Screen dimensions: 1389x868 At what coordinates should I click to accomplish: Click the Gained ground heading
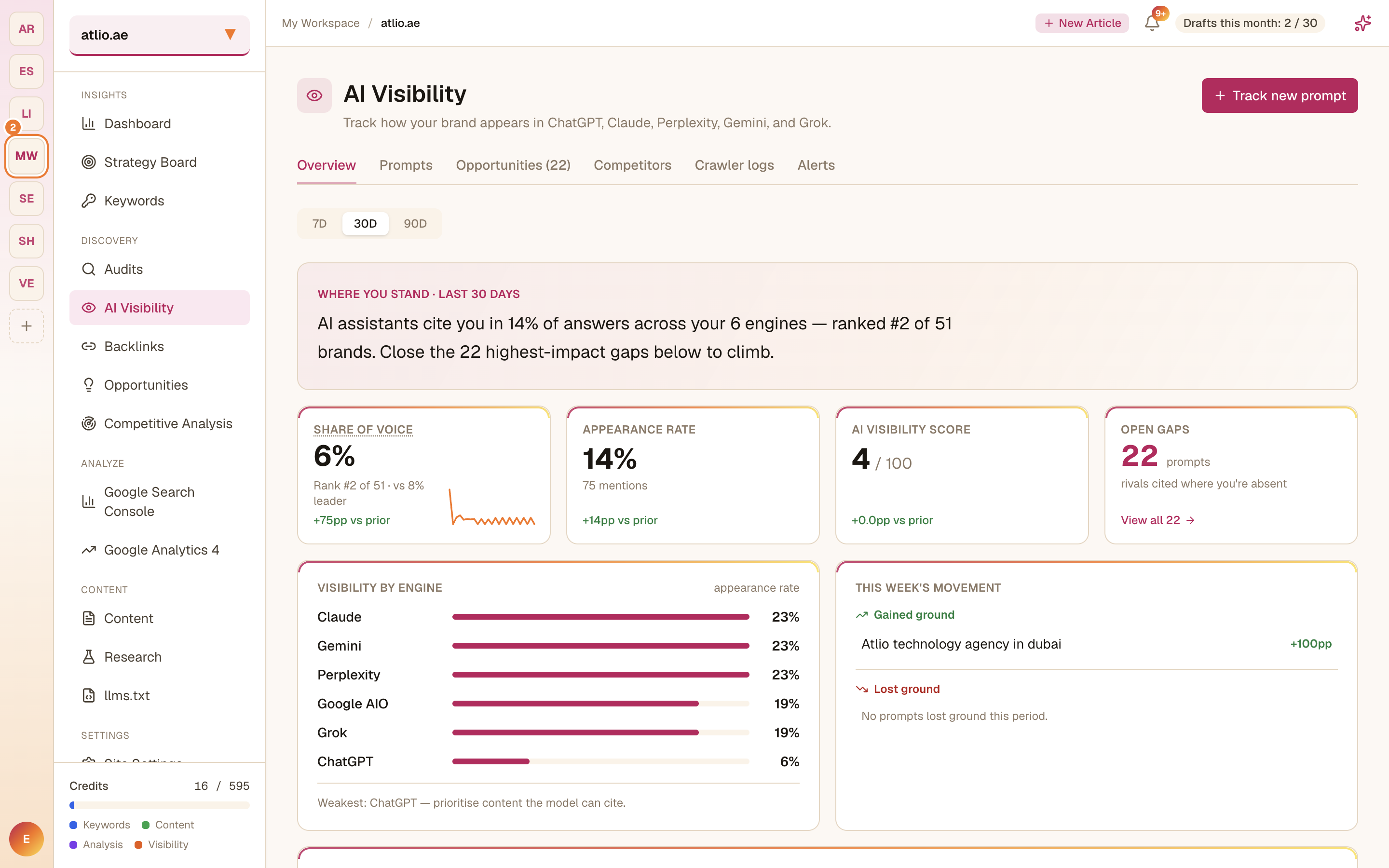914,614
